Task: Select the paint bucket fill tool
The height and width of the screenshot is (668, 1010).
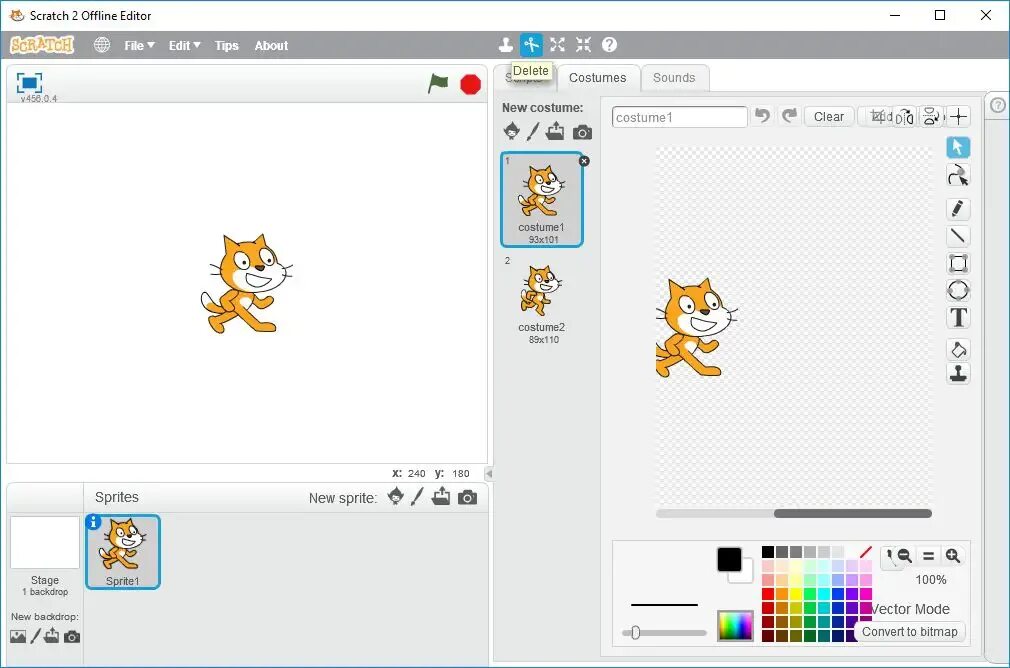Action: tap(958, 350)
